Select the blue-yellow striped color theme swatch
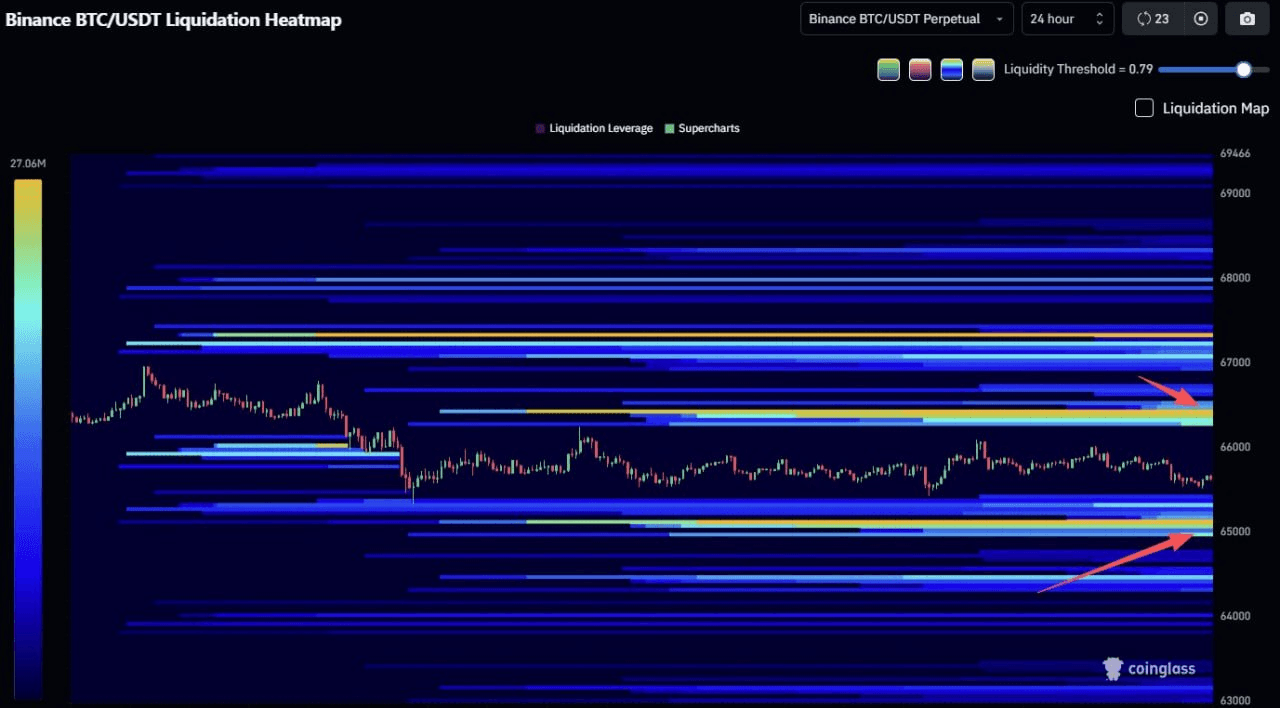This screenshot has width=1280, height=708. pyautogui.click(x=952, y=70)
